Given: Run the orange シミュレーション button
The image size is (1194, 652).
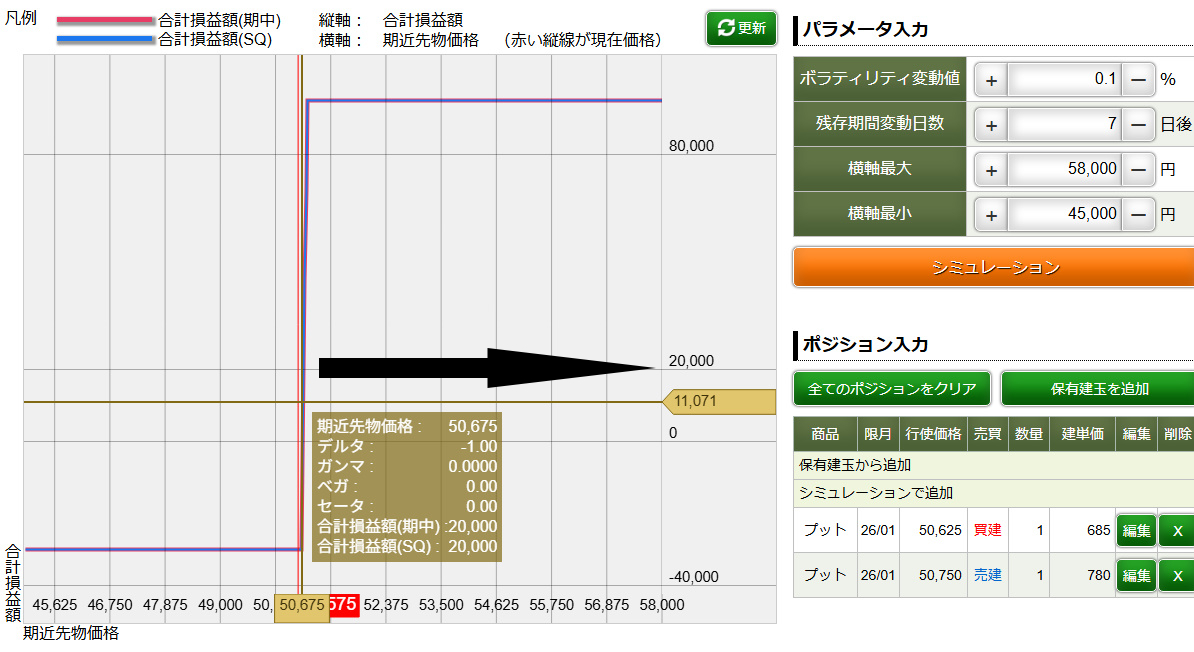Looking at the screenshot, I should (993, 267).
